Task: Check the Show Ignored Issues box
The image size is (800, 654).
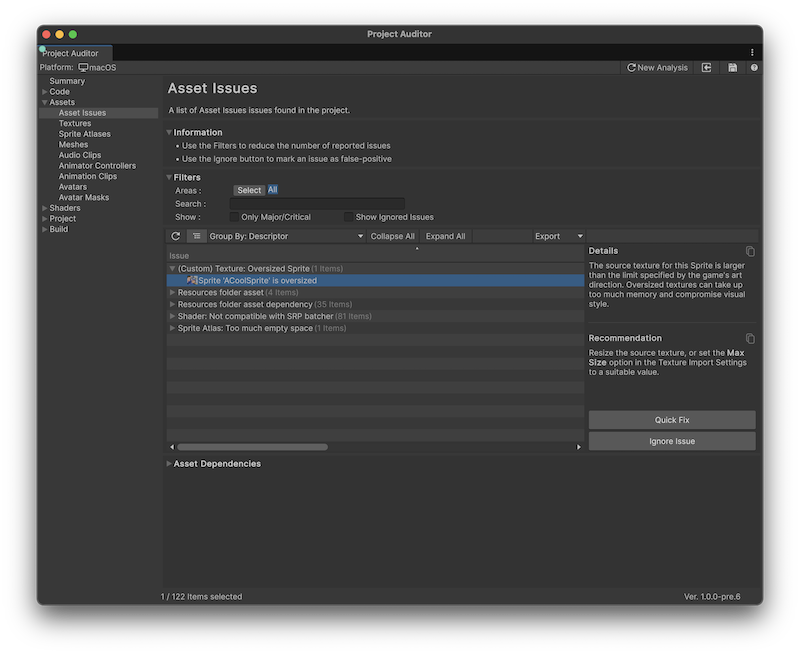Action: (x=348, y=217)
